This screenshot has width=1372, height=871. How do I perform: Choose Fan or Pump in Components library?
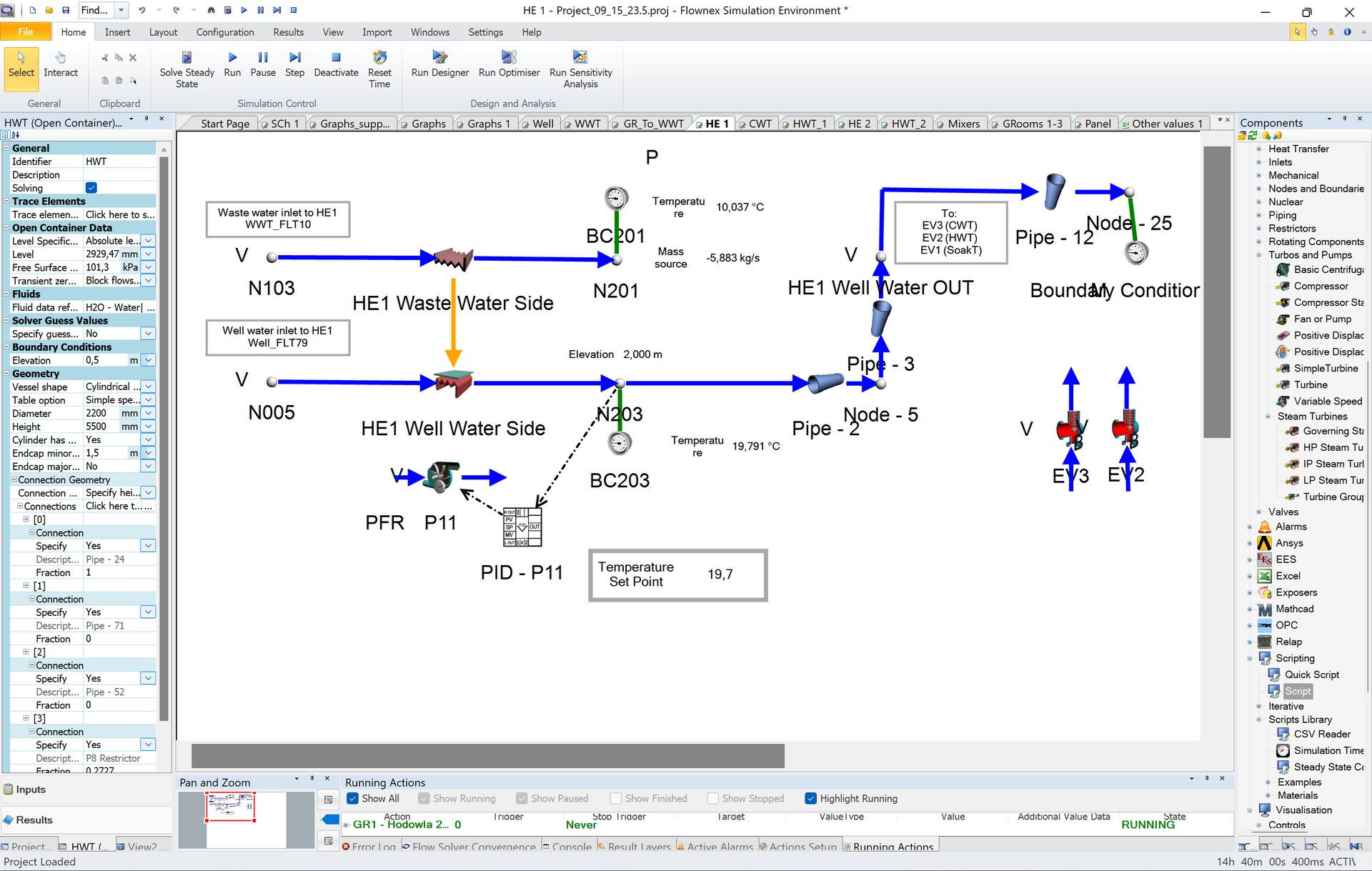pyautogui.click(x=1322, y=319)
